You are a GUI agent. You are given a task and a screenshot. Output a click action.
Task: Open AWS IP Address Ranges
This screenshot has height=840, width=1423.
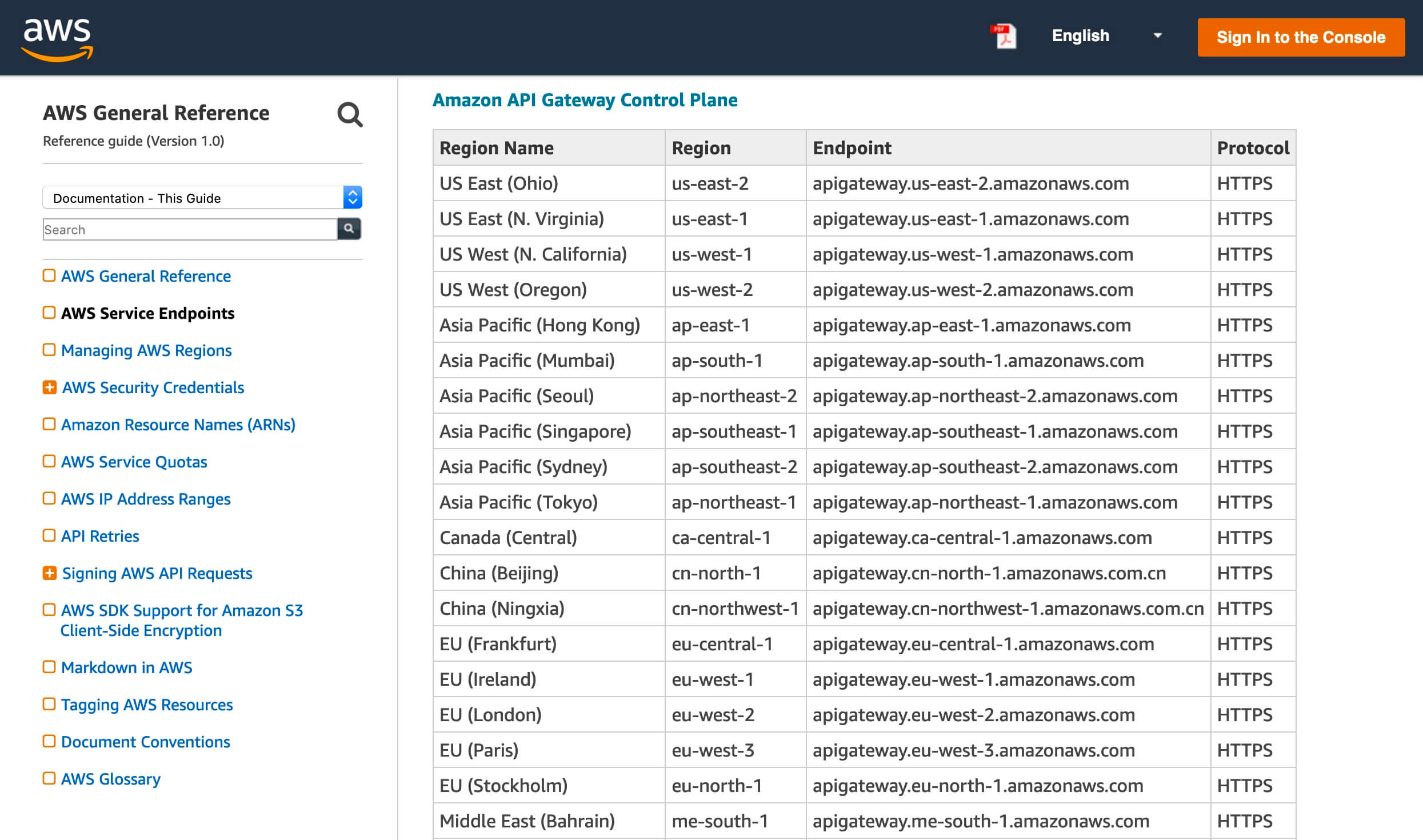(146, 499)
